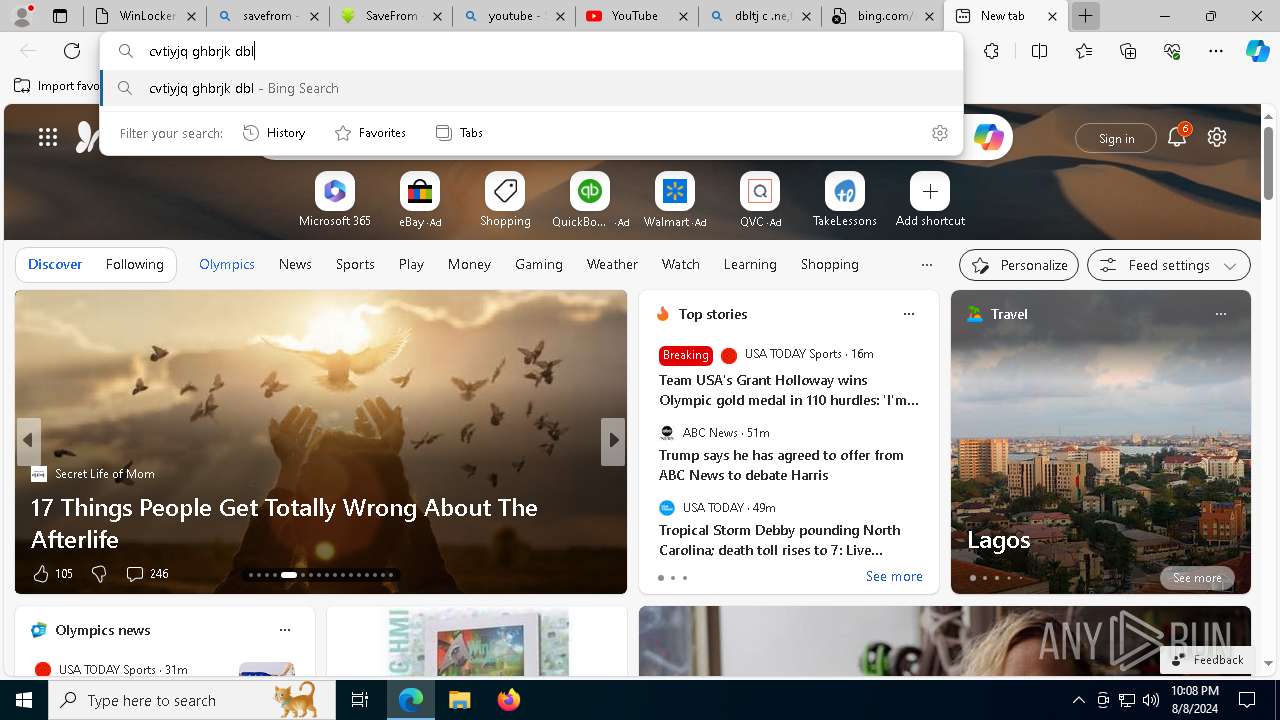Launch Firefox from the taskbar
Image resolution: width=1280 pixels, height=720 pixels.
point(508,700)
